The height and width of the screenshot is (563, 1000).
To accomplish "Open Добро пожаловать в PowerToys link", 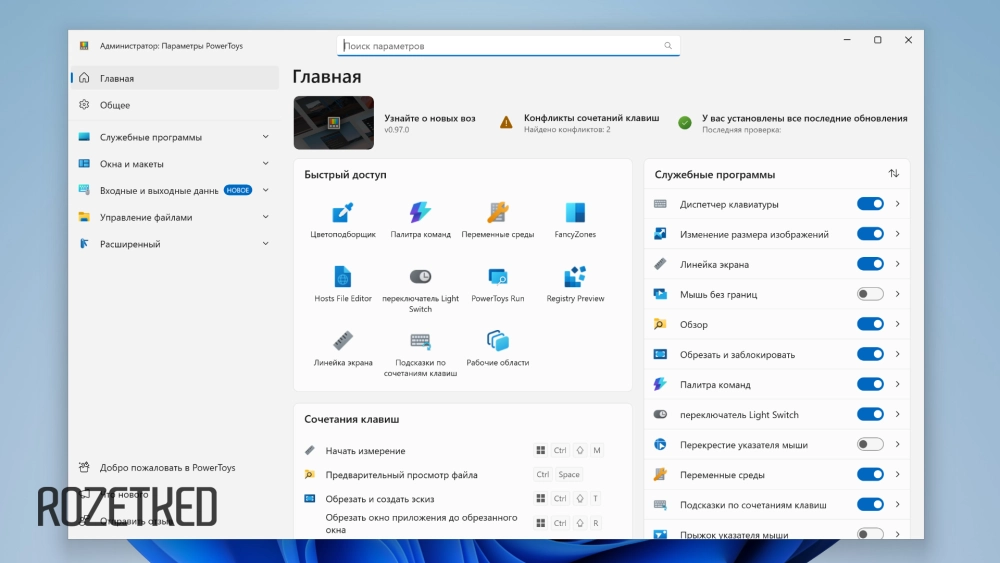I will (167, 467).
